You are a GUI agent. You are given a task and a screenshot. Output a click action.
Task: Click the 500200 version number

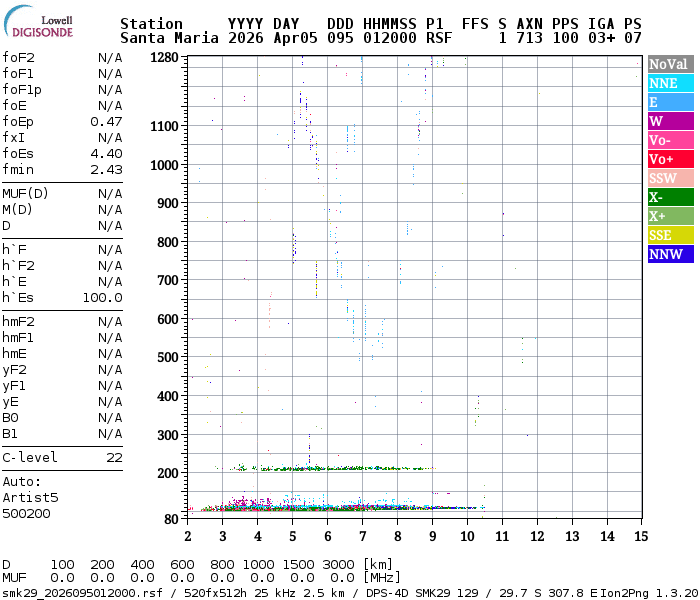26,514
